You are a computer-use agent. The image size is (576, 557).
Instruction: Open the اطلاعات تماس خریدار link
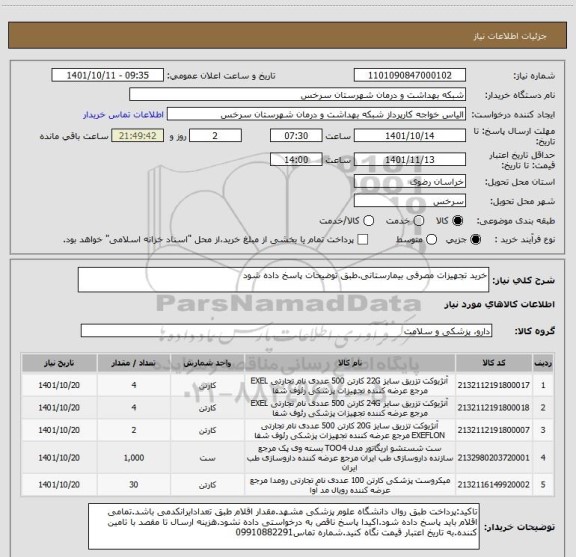(x=123, y=115)
